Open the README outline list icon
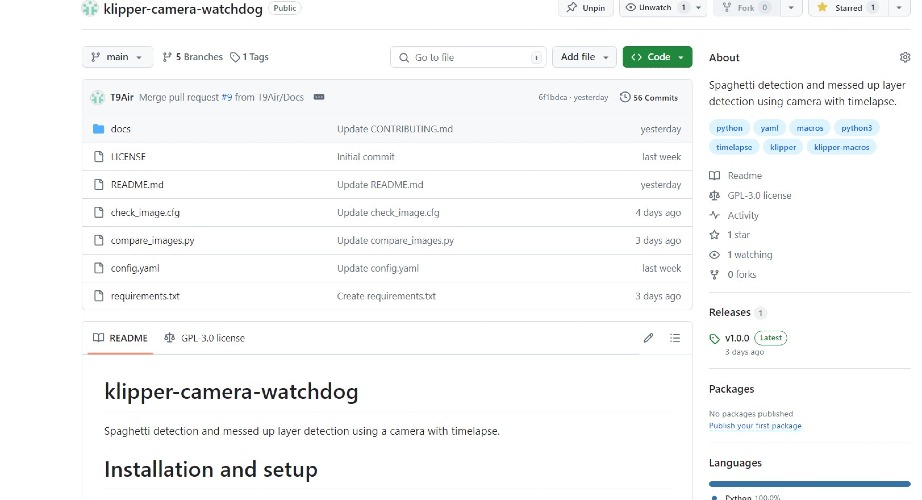The image size is (922, 500). tap(674, 338)
